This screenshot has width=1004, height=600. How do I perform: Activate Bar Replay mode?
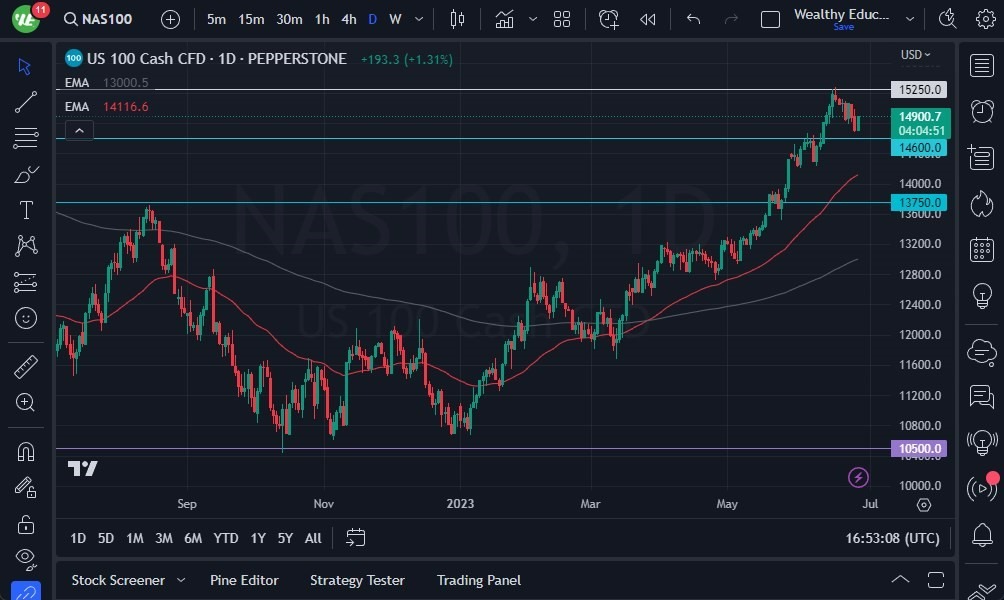coord(647,18)
